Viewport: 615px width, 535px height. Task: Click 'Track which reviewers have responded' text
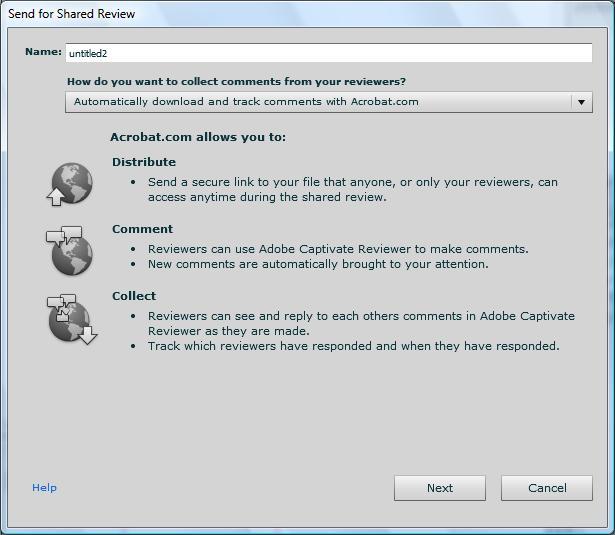pyautogui.click(x=353, y=346)
